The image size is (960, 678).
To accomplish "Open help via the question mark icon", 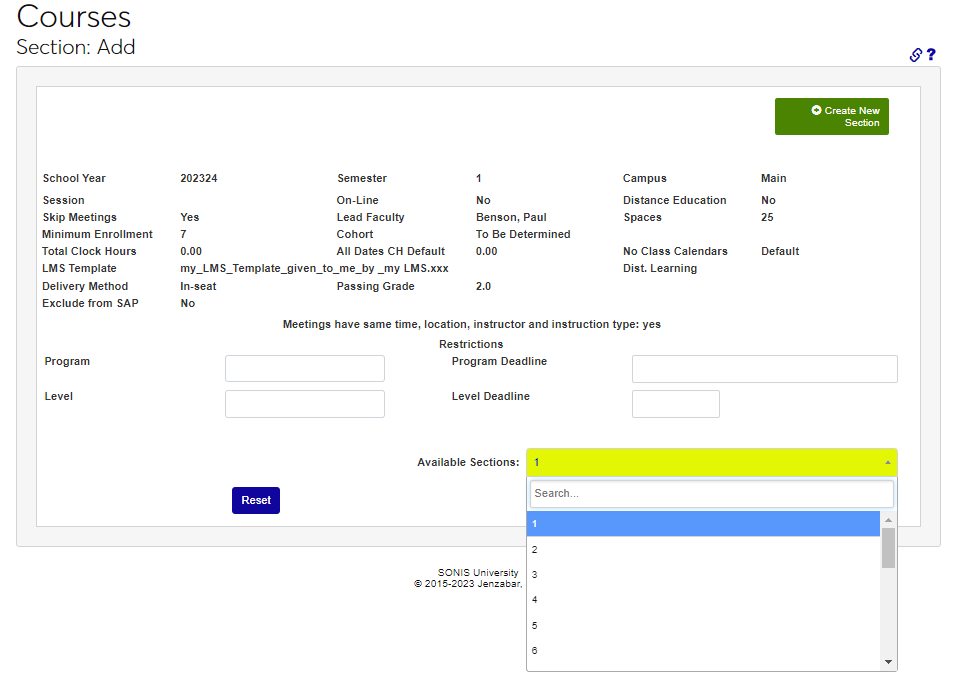I will click(931, 55).
